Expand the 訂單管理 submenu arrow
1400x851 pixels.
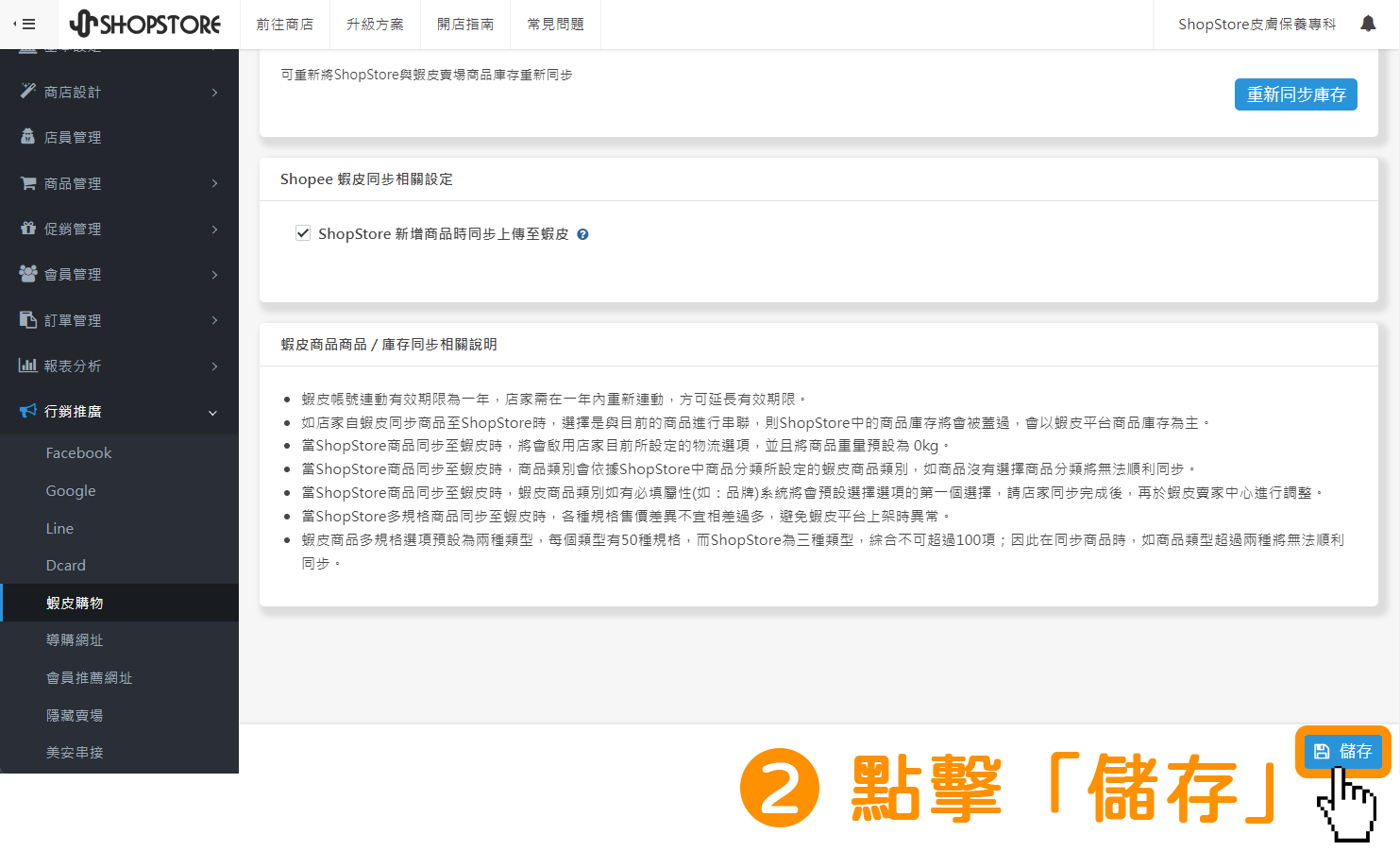[214, 320]
